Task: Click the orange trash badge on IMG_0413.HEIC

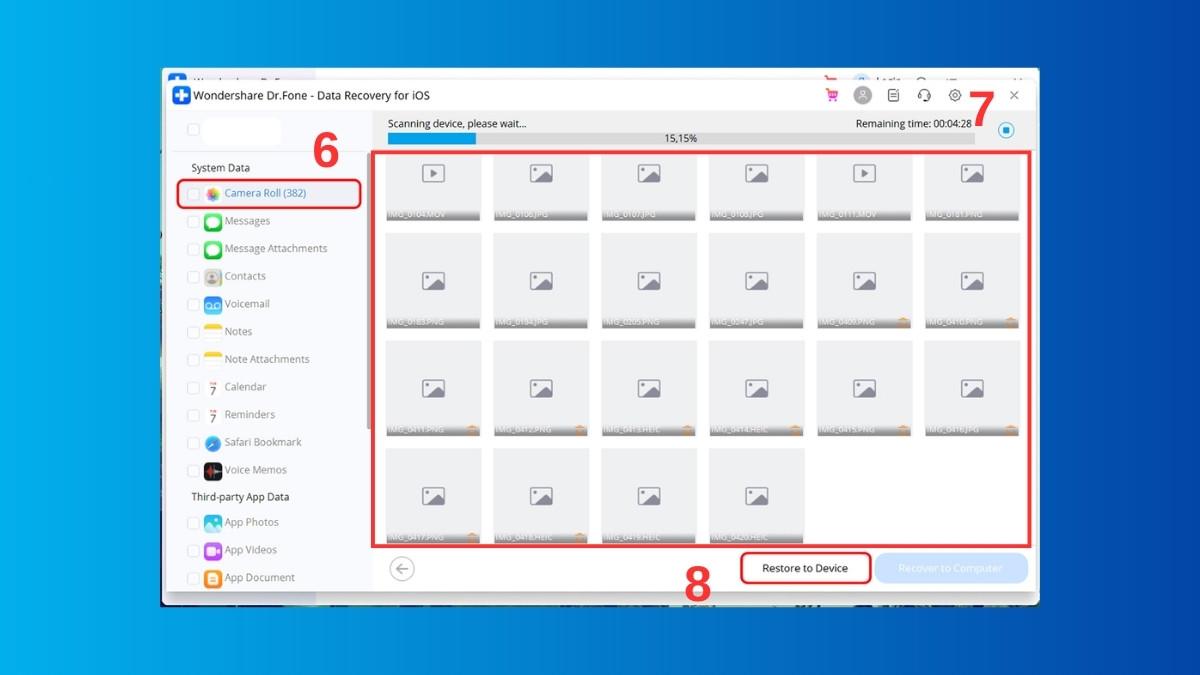Action: click(x=687, y=430)
